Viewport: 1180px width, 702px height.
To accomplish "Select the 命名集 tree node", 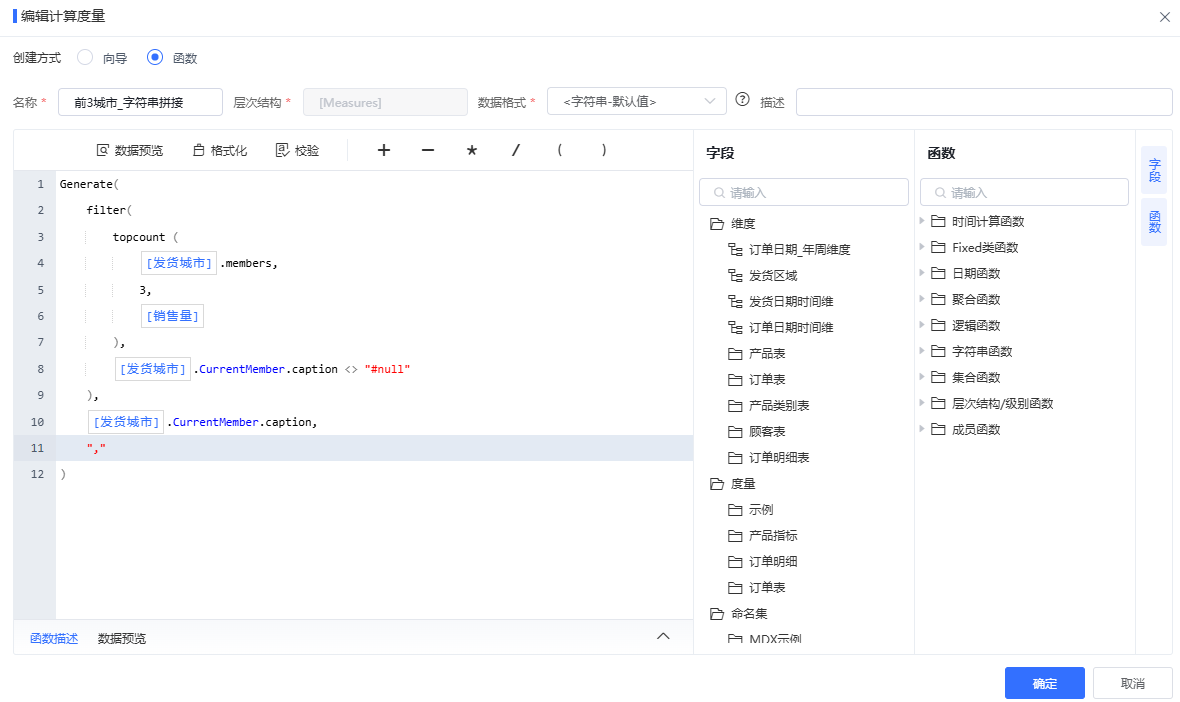I will point(750,614).
